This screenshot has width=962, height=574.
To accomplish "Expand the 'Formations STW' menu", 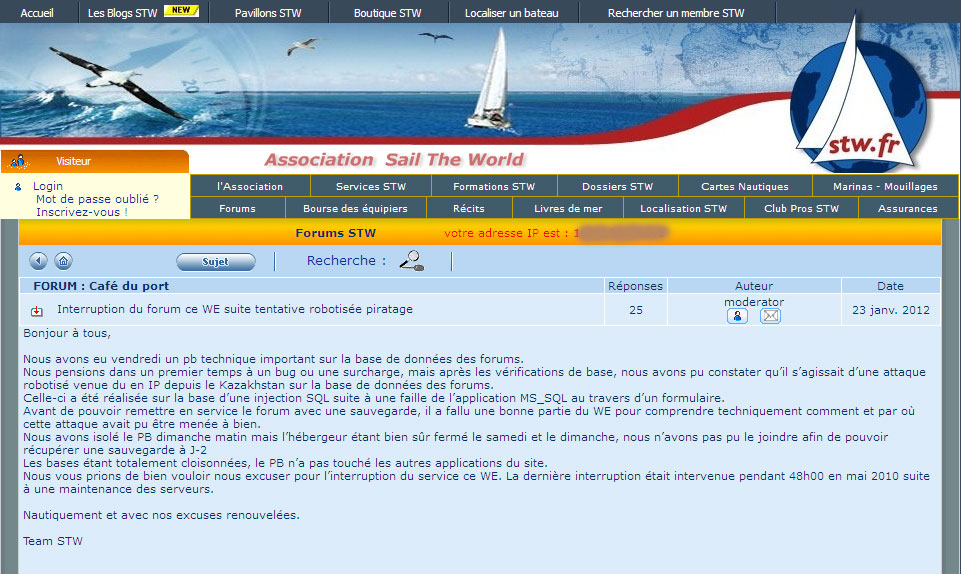I will [494, 186].
